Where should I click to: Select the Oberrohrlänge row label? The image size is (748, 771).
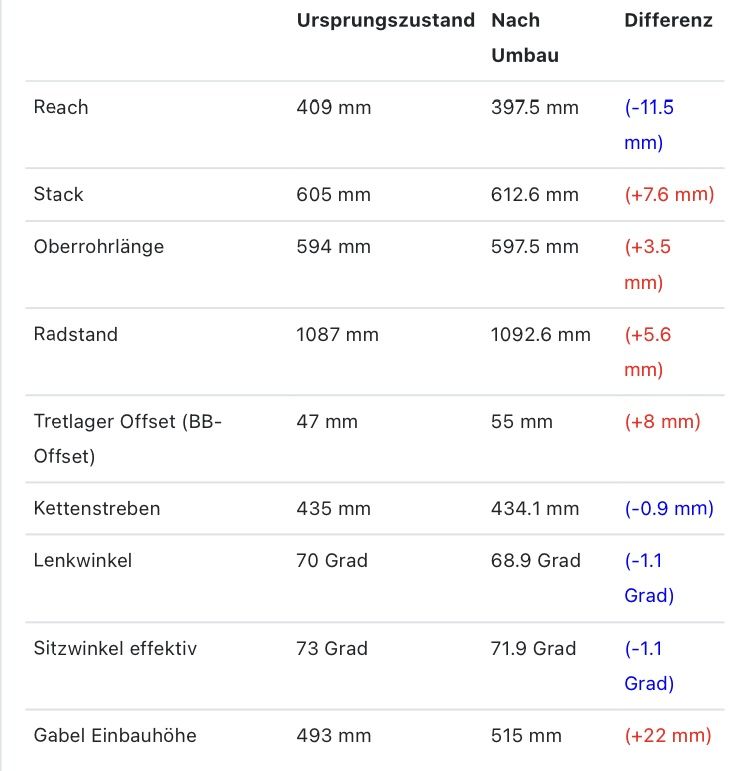click(98, 246)
